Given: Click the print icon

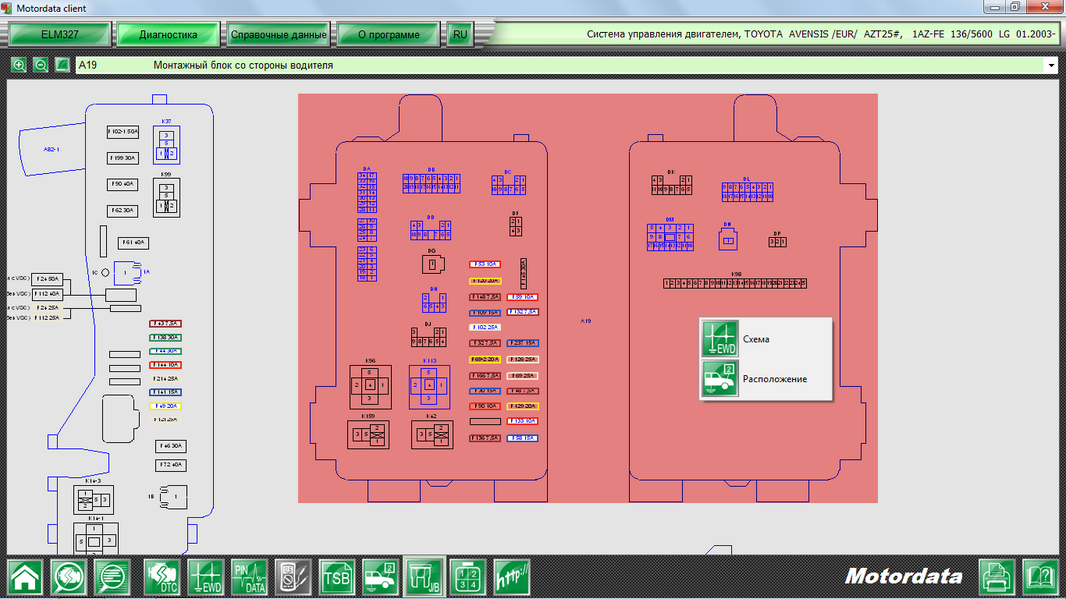Looking at the screenshot, I should [x=997, y=577].
